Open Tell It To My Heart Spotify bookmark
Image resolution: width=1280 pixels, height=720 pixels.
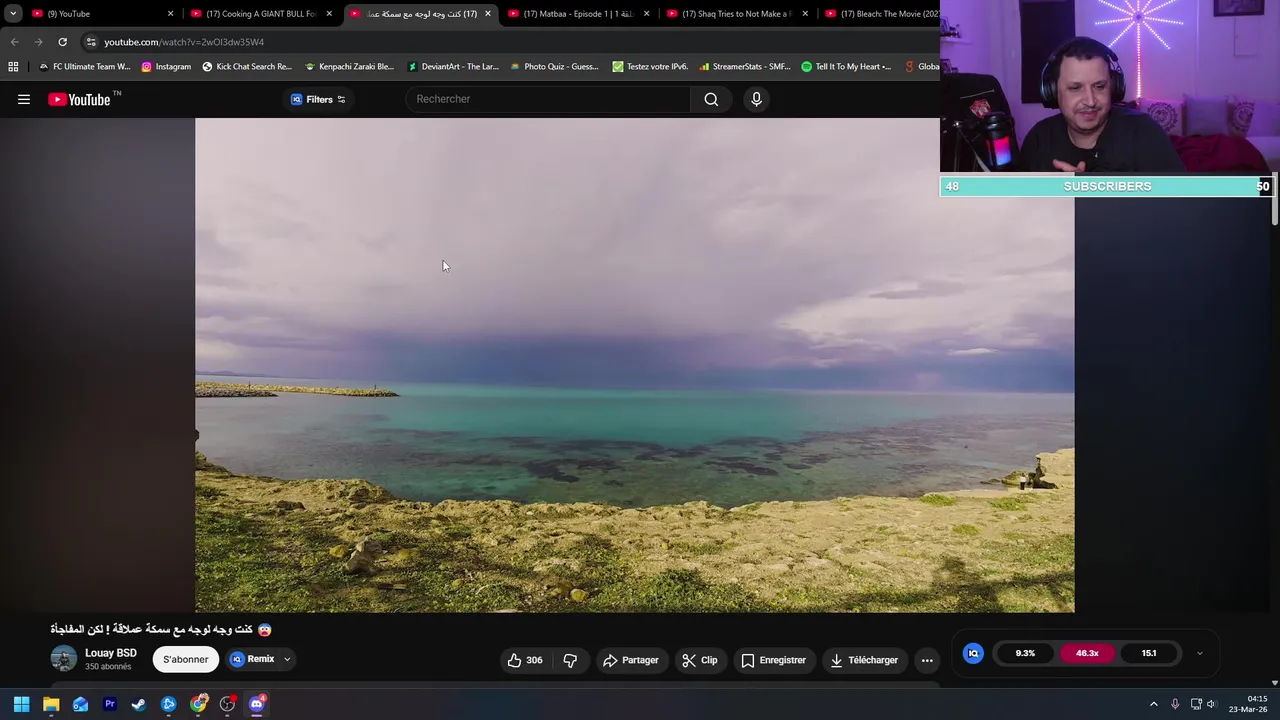click(x=846, y=67)
